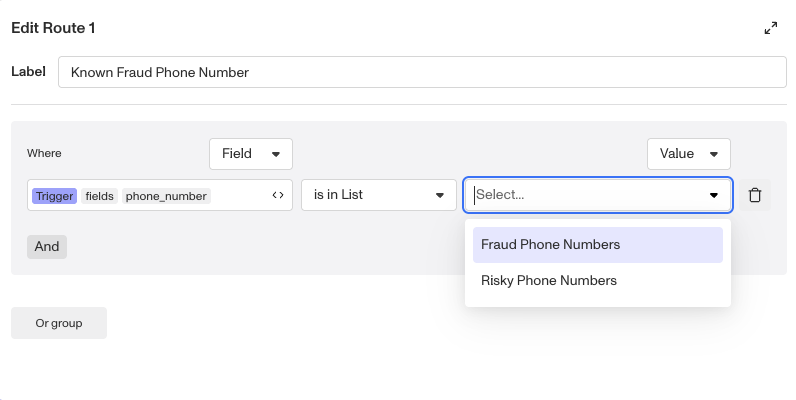Click the Edit Route 1 heading
796x400 pixels.
click(x=53, y=28)
